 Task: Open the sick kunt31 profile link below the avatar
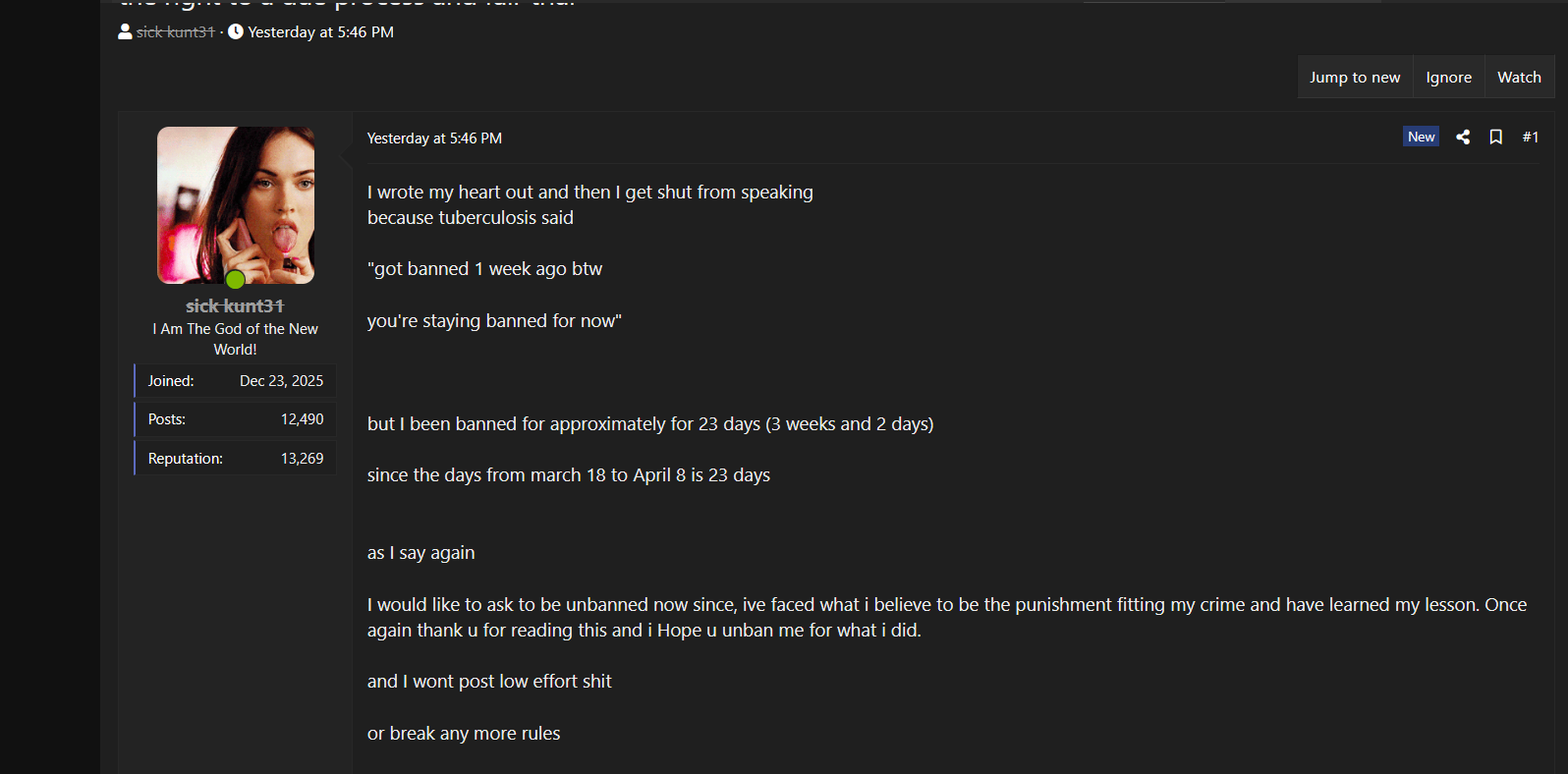[235, 306]
